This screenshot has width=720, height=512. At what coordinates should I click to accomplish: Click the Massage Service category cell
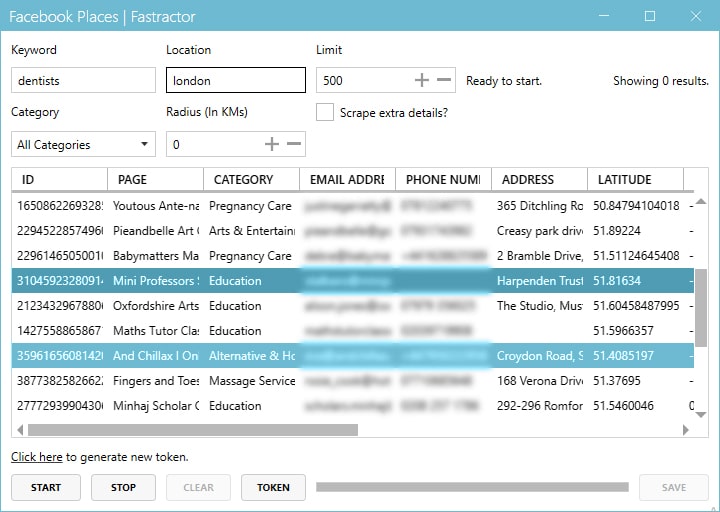252,381
